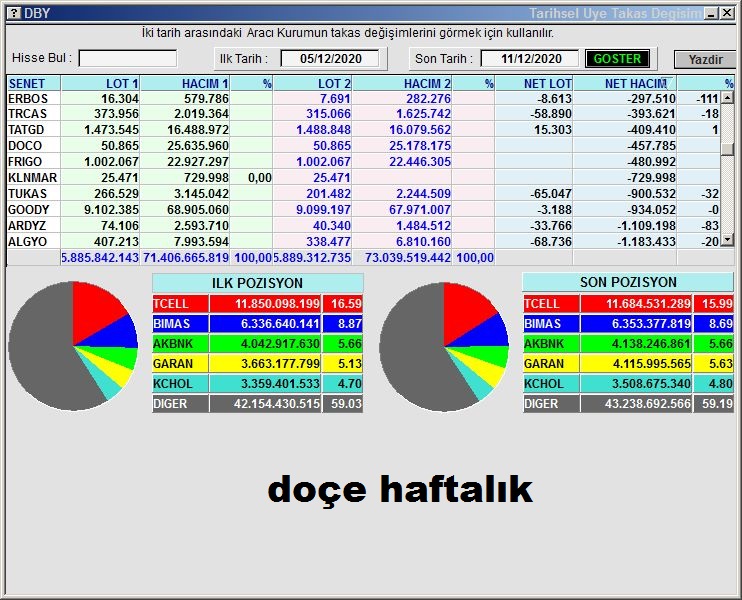Click ILK POZISYON panel header

(x=257, y=283)
